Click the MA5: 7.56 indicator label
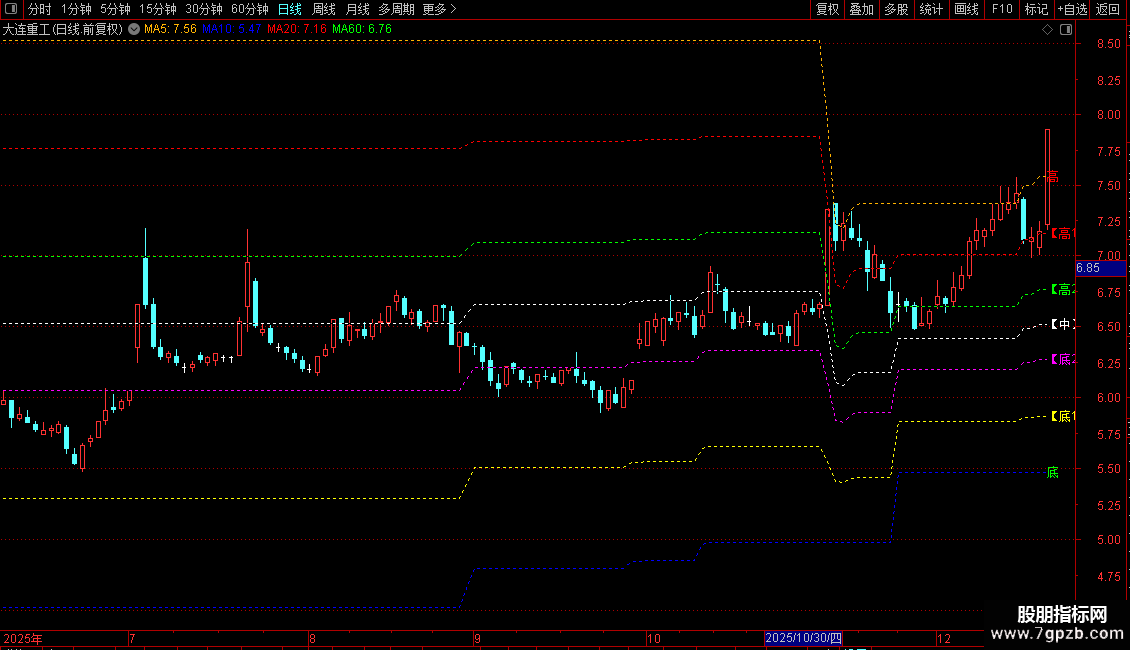The height and width of the screenshot is (650, 1130). coord(170,29)
